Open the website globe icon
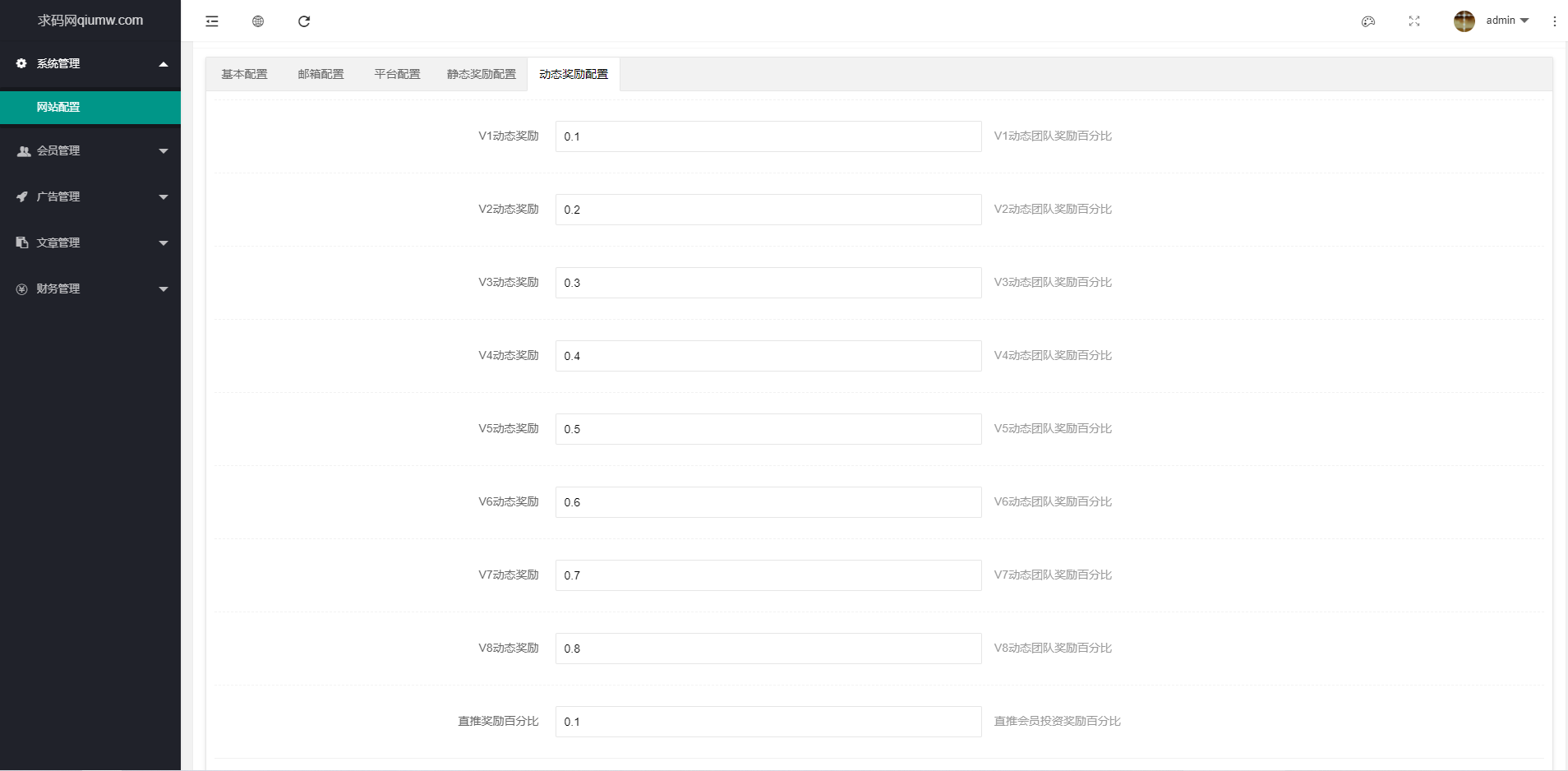The height and width of the screenshot is (771, 1568). 258,21
